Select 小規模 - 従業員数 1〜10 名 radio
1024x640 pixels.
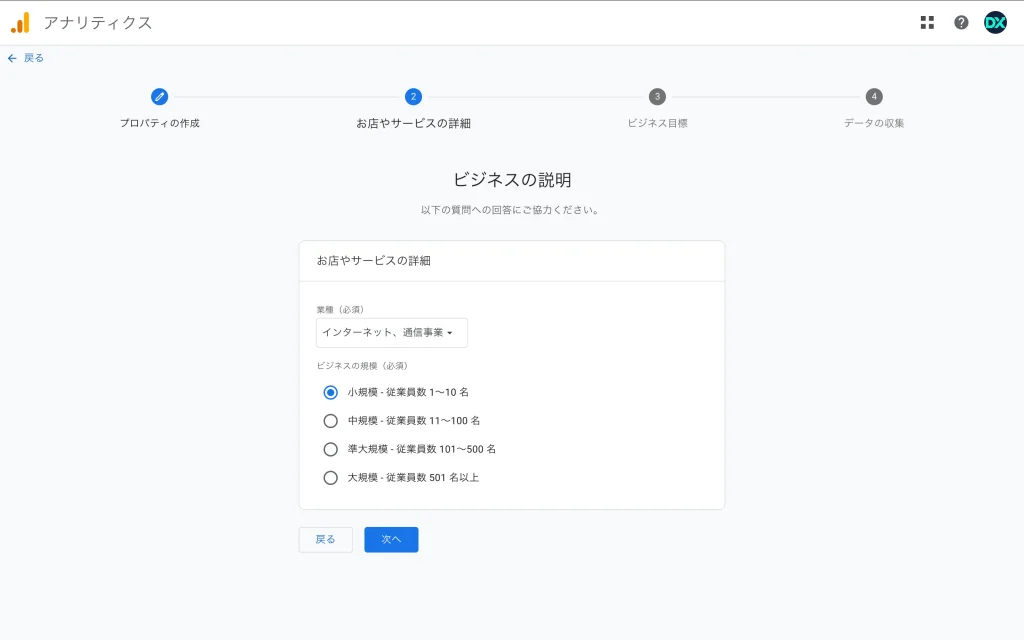click(x=331, y=392)
